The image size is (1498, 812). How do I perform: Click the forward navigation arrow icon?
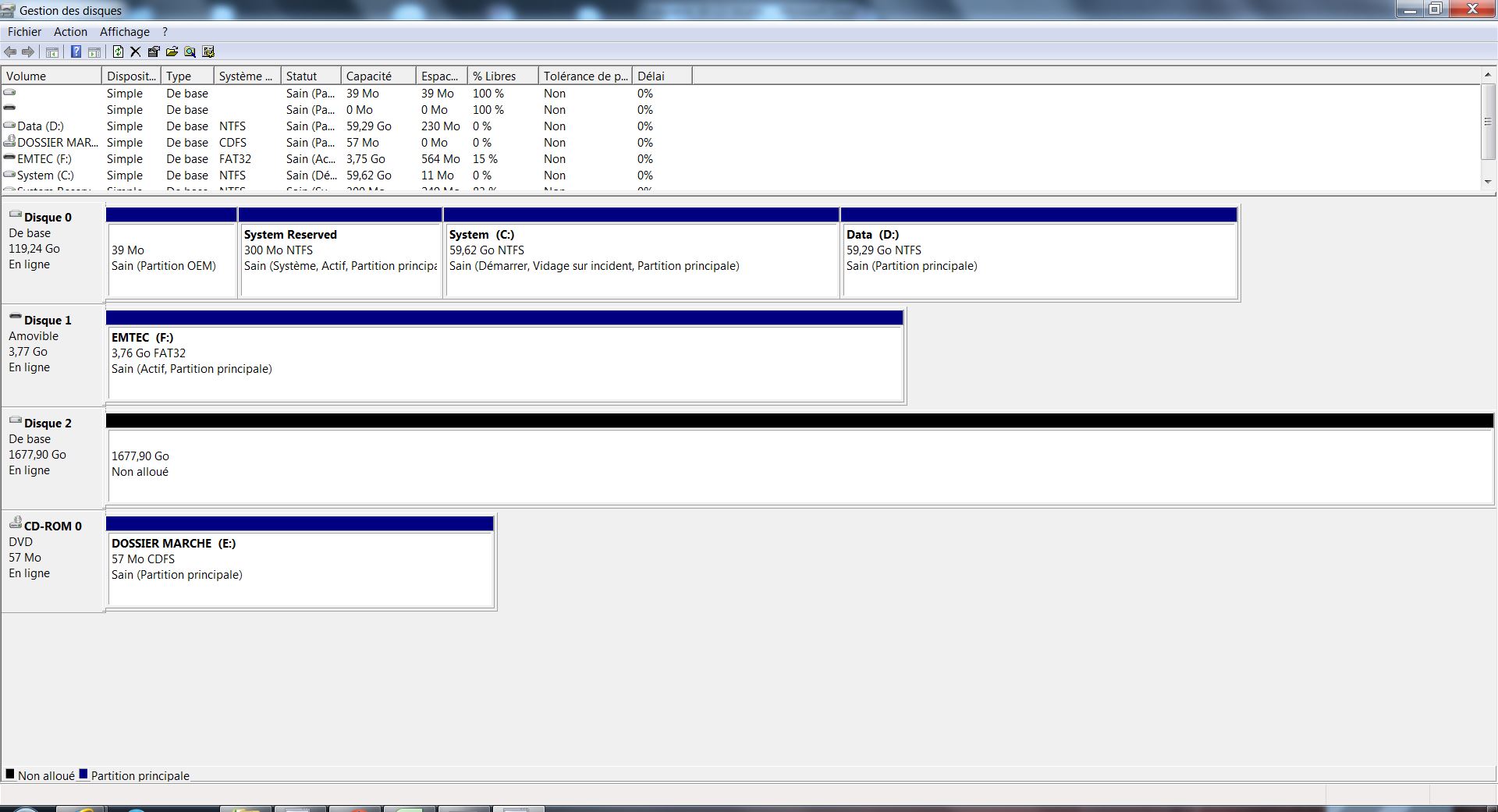click(x=29, y=51)
